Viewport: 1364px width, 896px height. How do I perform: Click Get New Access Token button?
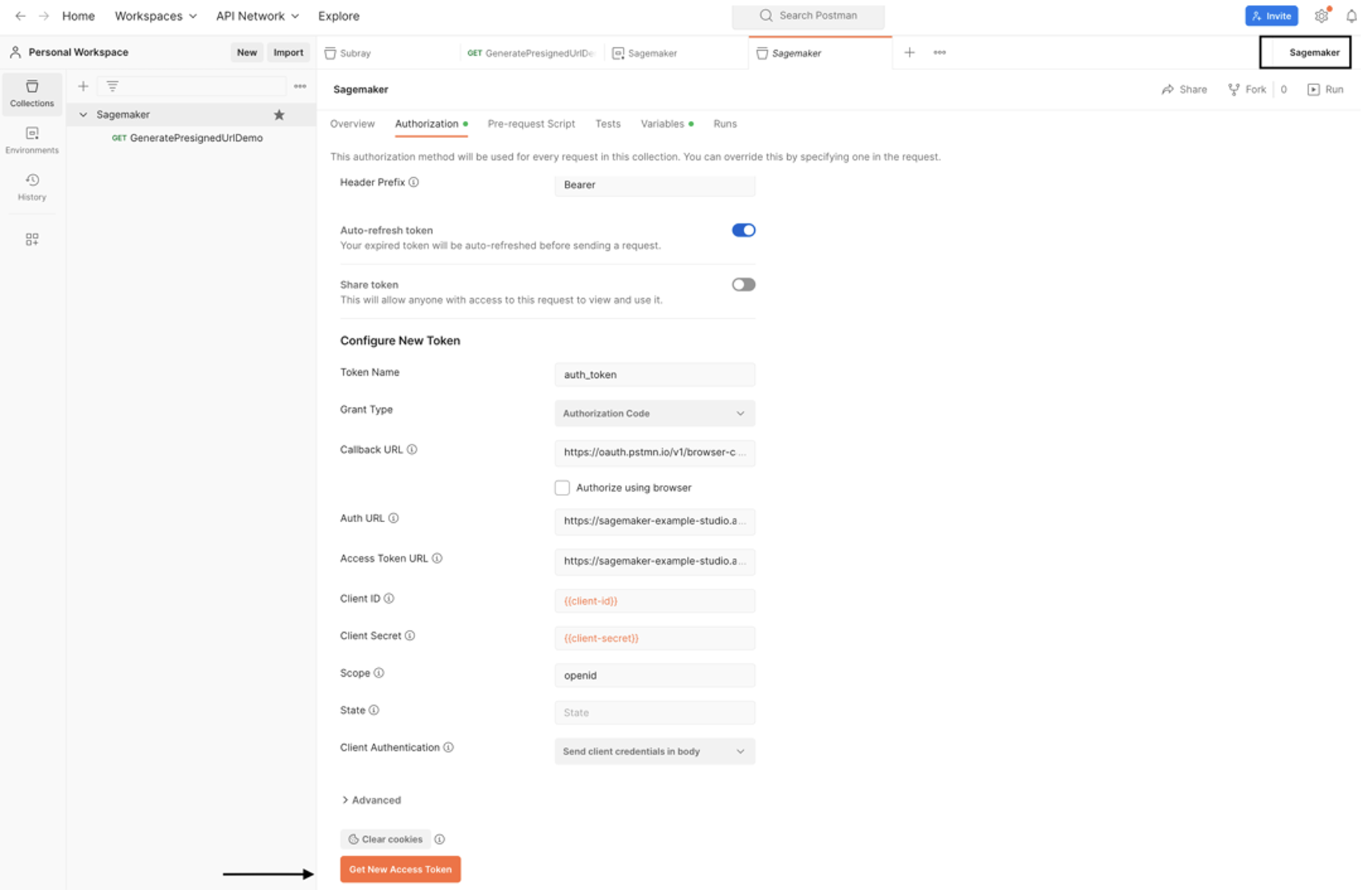(400, 870)
